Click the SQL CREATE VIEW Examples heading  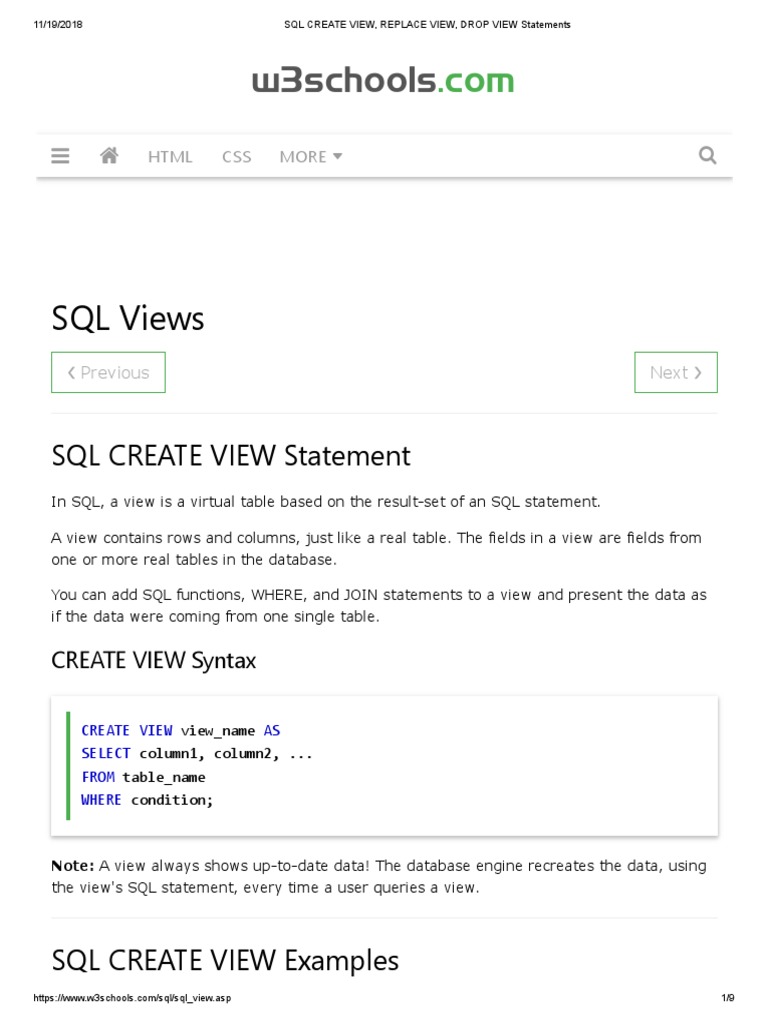[x=225, y=961]
